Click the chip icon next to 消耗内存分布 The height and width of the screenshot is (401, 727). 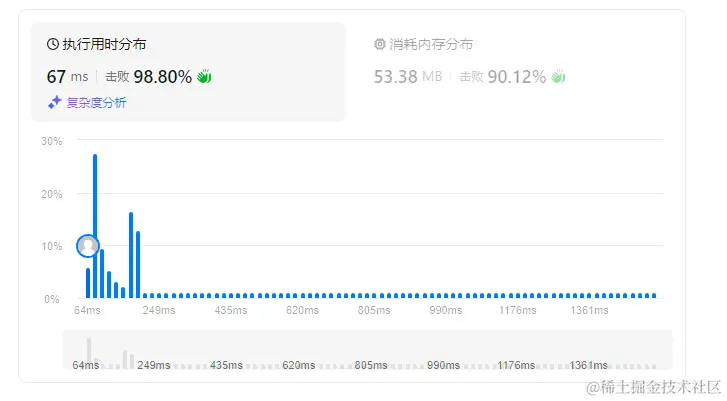pyautogui.click(x=380, y=44)
